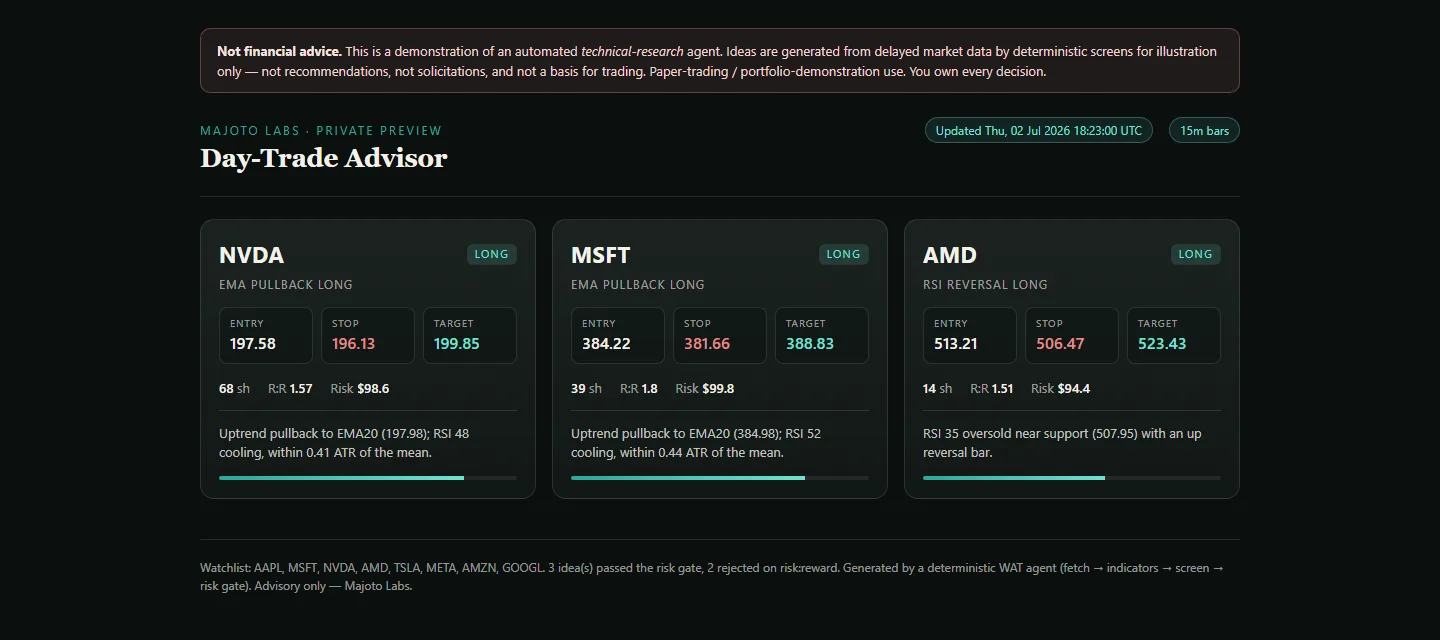Screen dimensions: 1440x640
Task: Click the Updated timestamp badge
Action: coord(1038,131)
